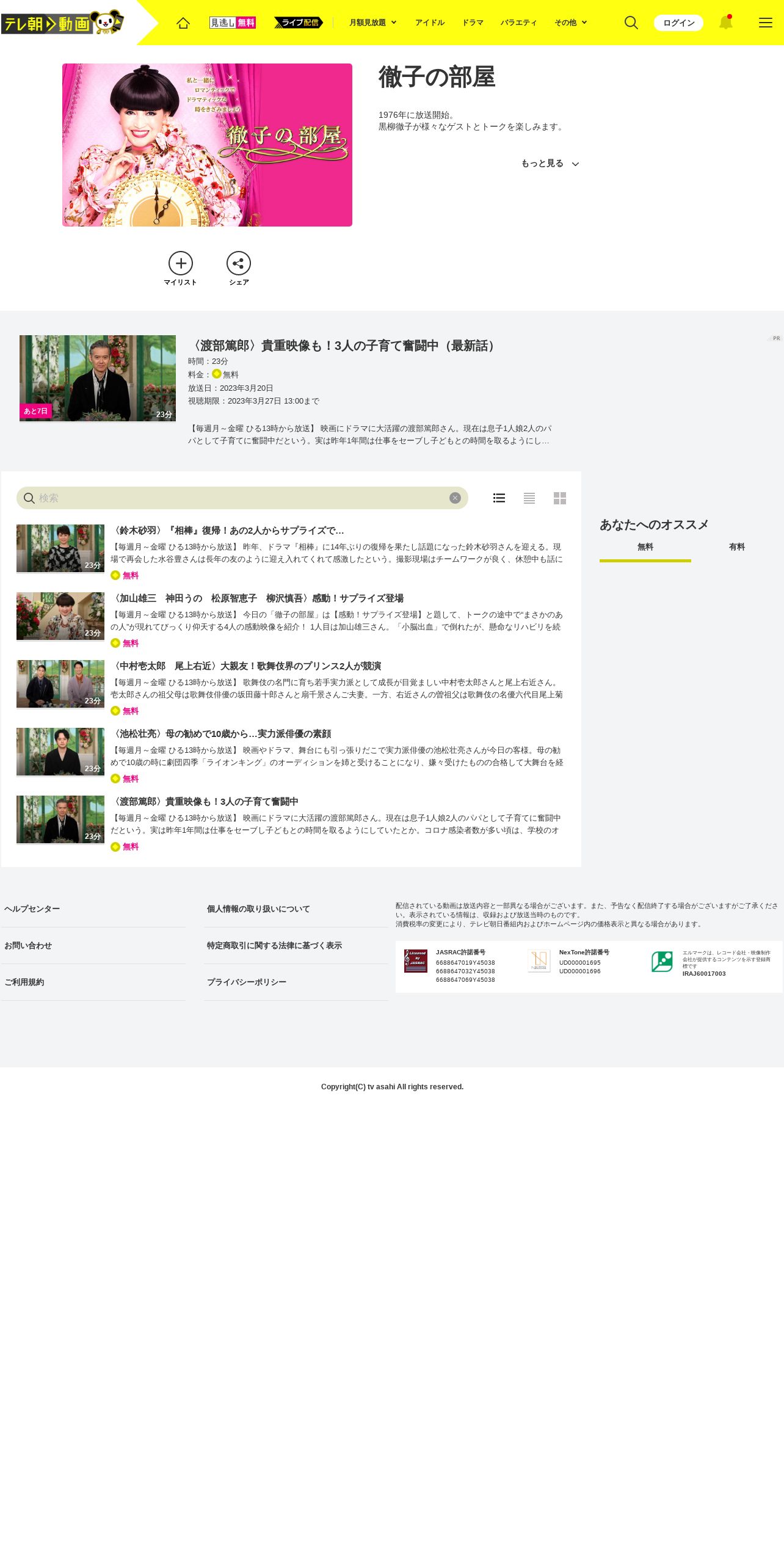
Task: Switch to compact list view icon
Action: point(529,498)
